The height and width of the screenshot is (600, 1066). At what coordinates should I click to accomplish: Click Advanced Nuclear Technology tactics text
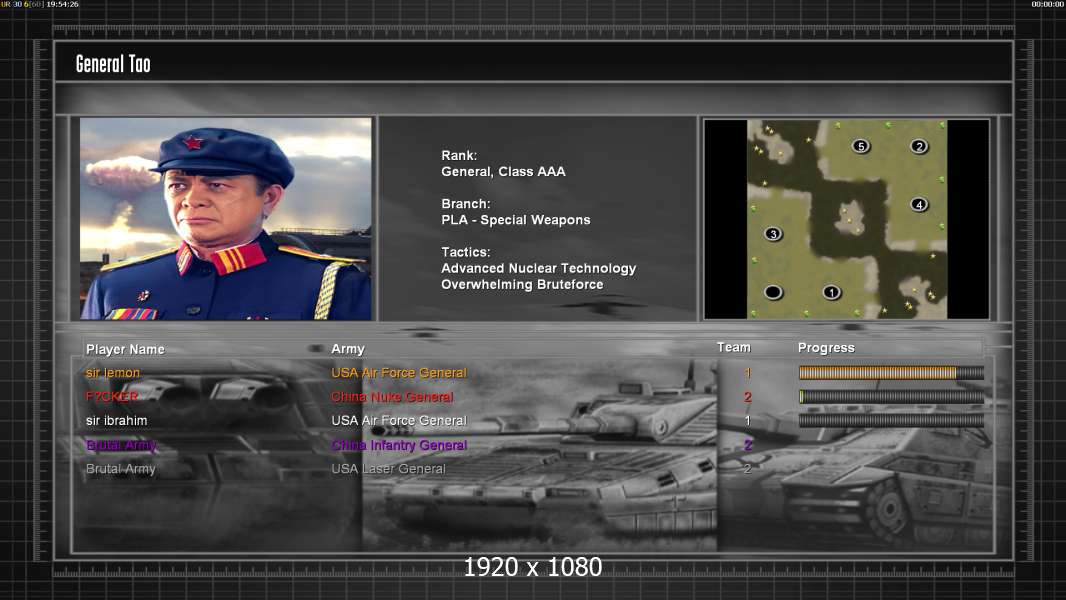[538, 268]
